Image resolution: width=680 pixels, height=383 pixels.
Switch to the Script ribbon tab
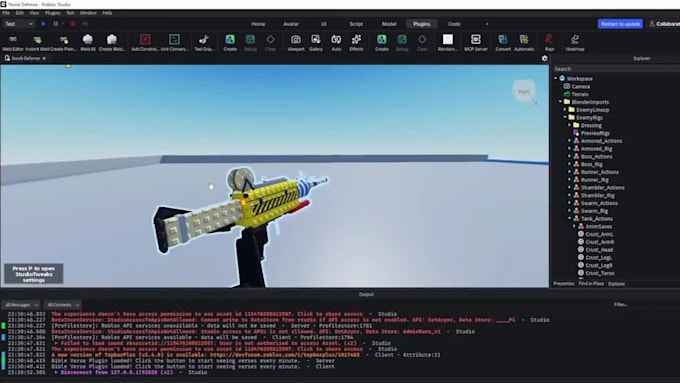[356, 24]
